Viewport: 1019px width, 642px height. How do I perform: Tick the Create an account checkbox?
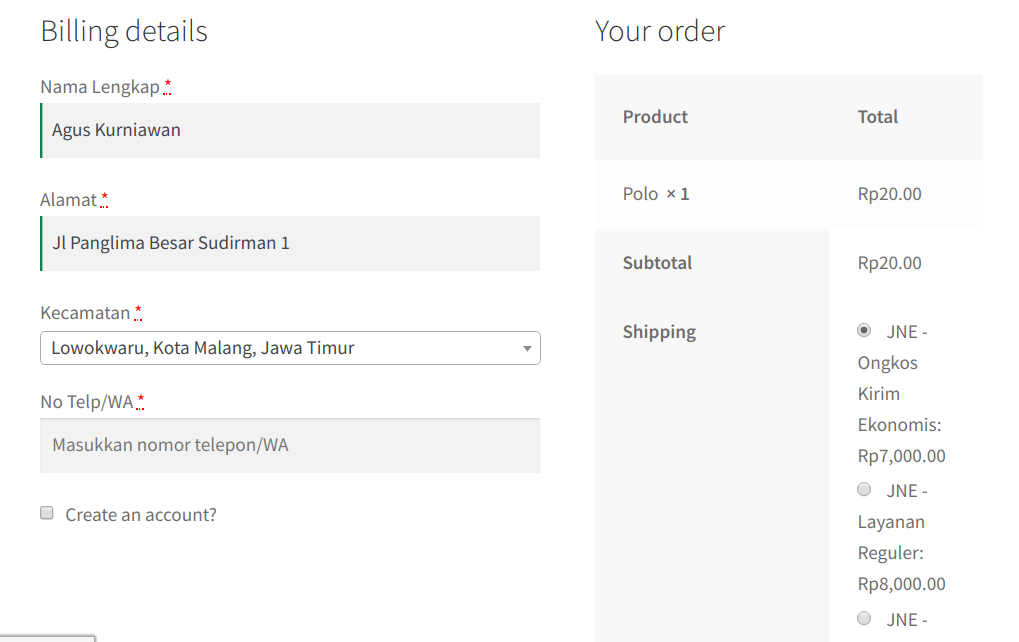[x=46, y=513]
